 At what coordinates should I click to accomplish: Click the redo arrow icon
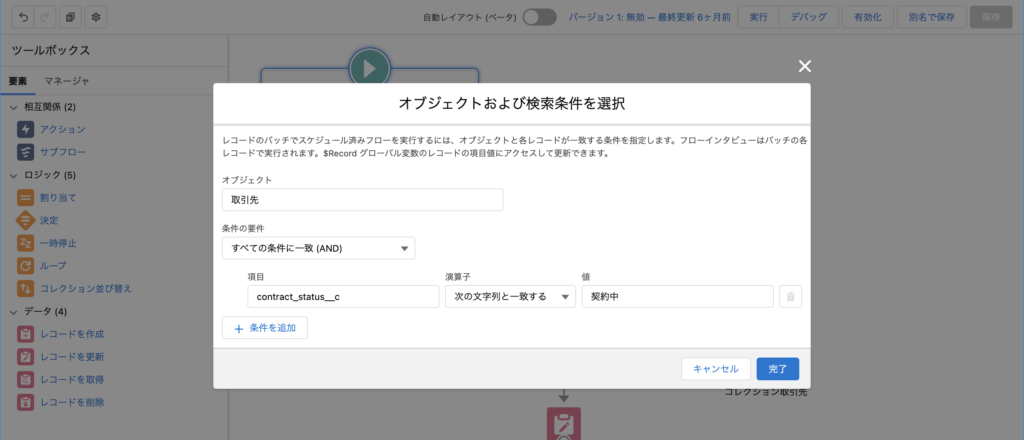[x=42, y=18]
